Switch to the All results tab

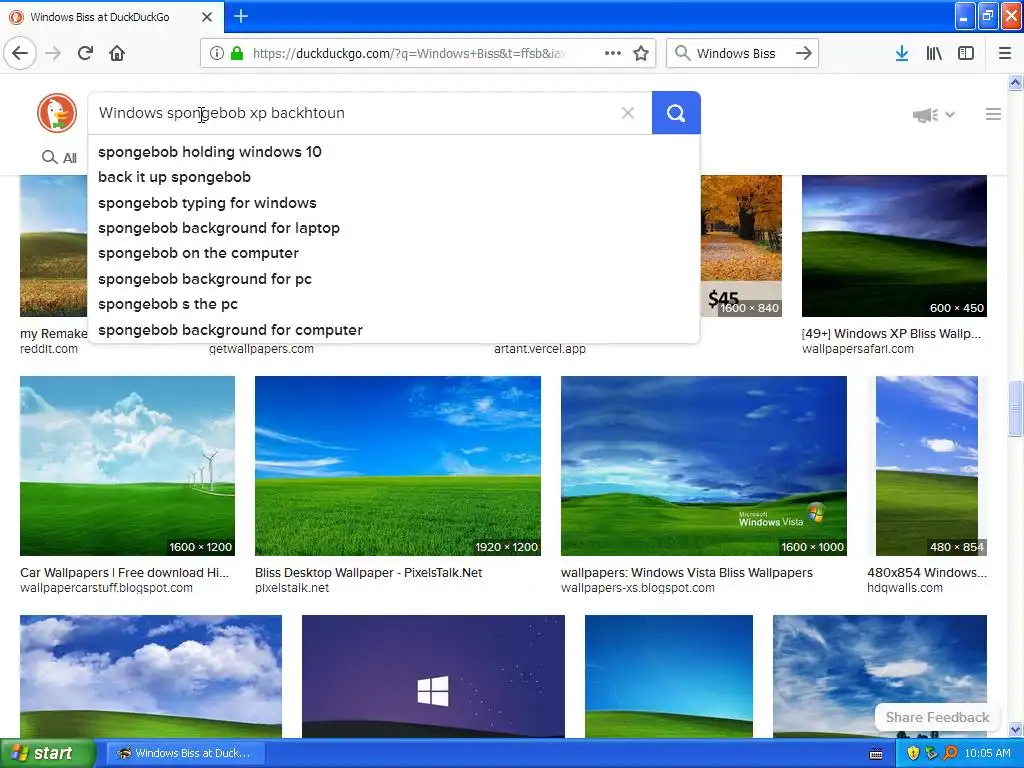coord(59,157)
